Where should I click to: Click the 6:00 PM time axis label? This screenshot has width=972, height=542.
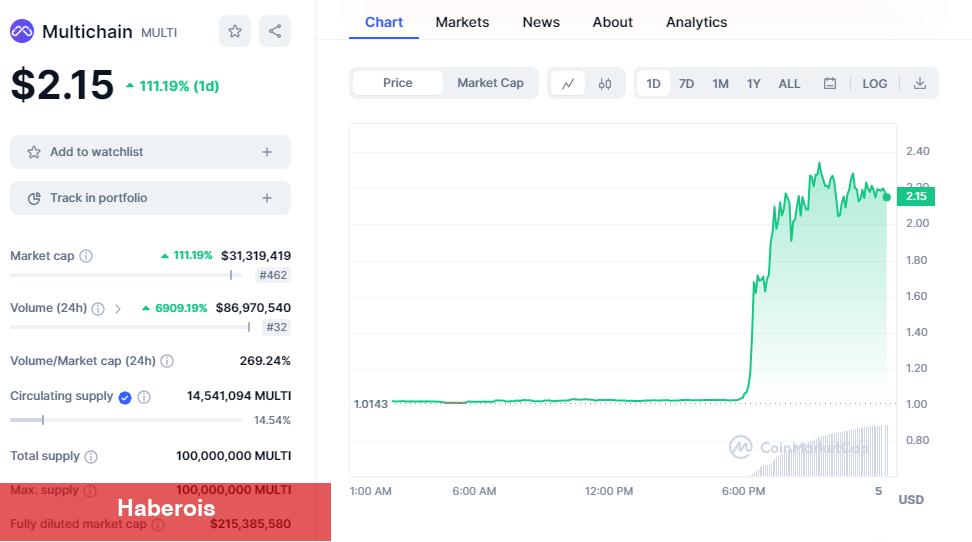click(743, 491)
